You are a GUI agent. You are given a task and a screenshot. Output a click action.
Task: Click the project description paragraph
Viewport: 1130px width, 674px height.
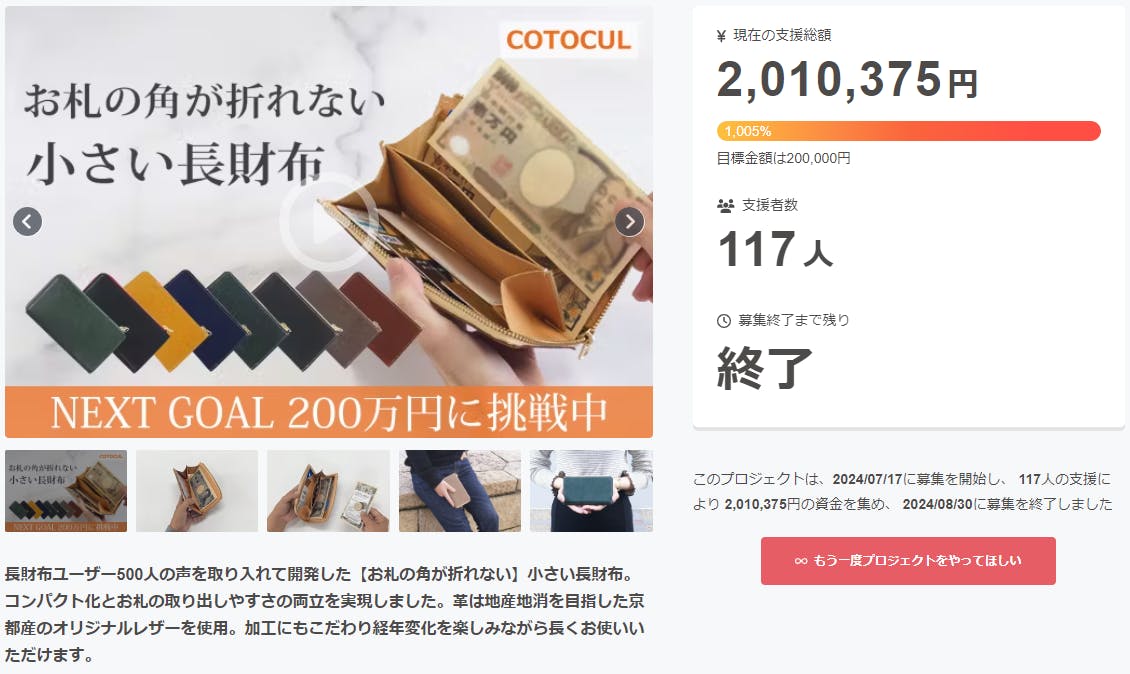point(324,615)
